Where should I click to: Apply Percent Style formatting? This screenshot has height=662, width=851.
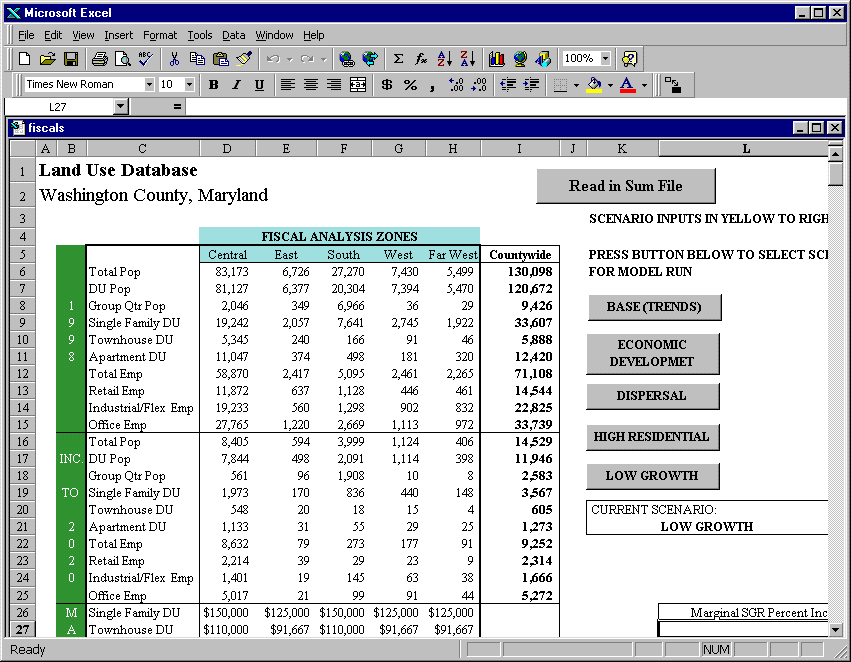coord(410,85)
